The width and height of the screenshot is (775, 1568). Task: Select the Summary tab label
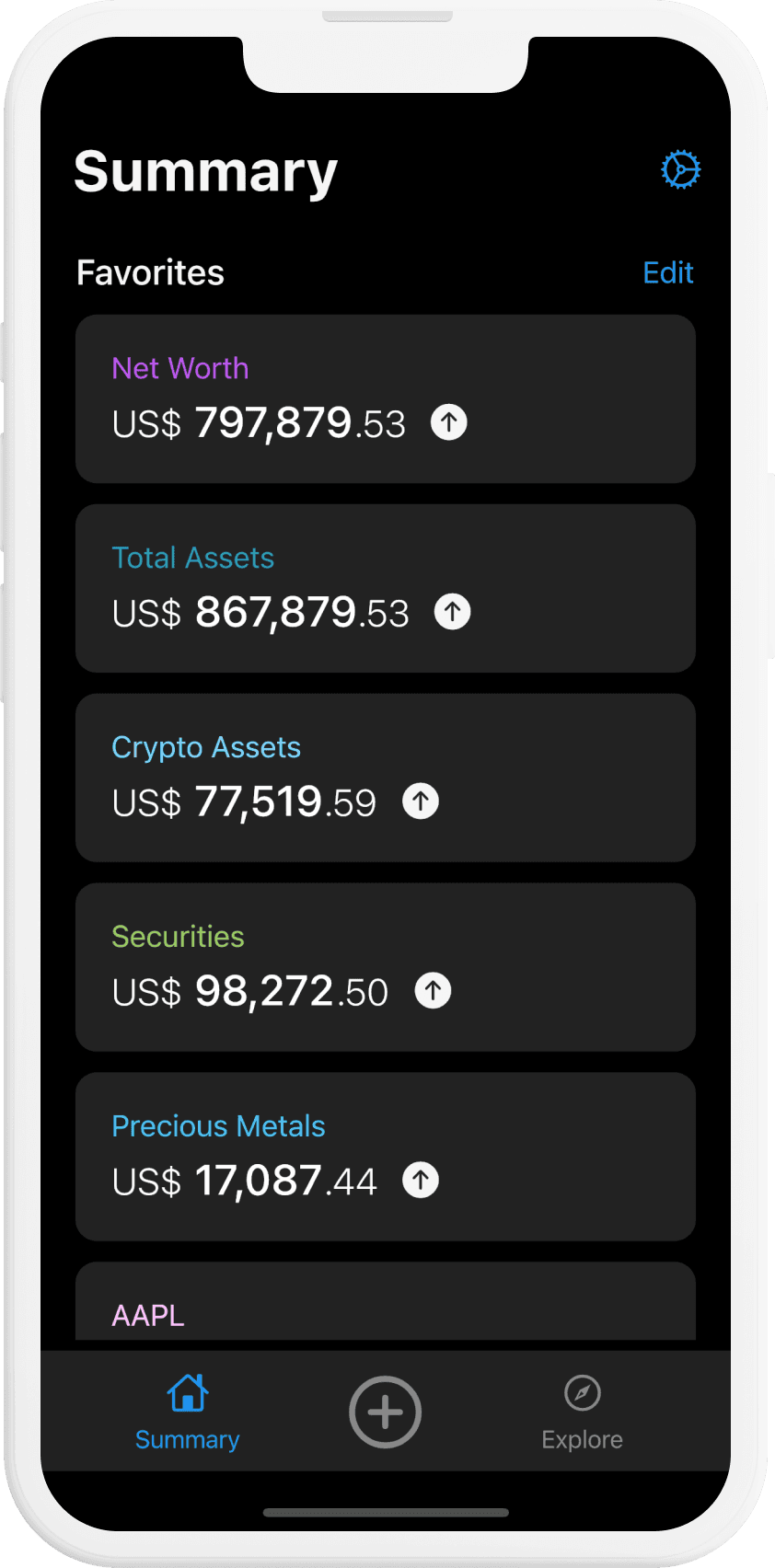click(187, 1440)
